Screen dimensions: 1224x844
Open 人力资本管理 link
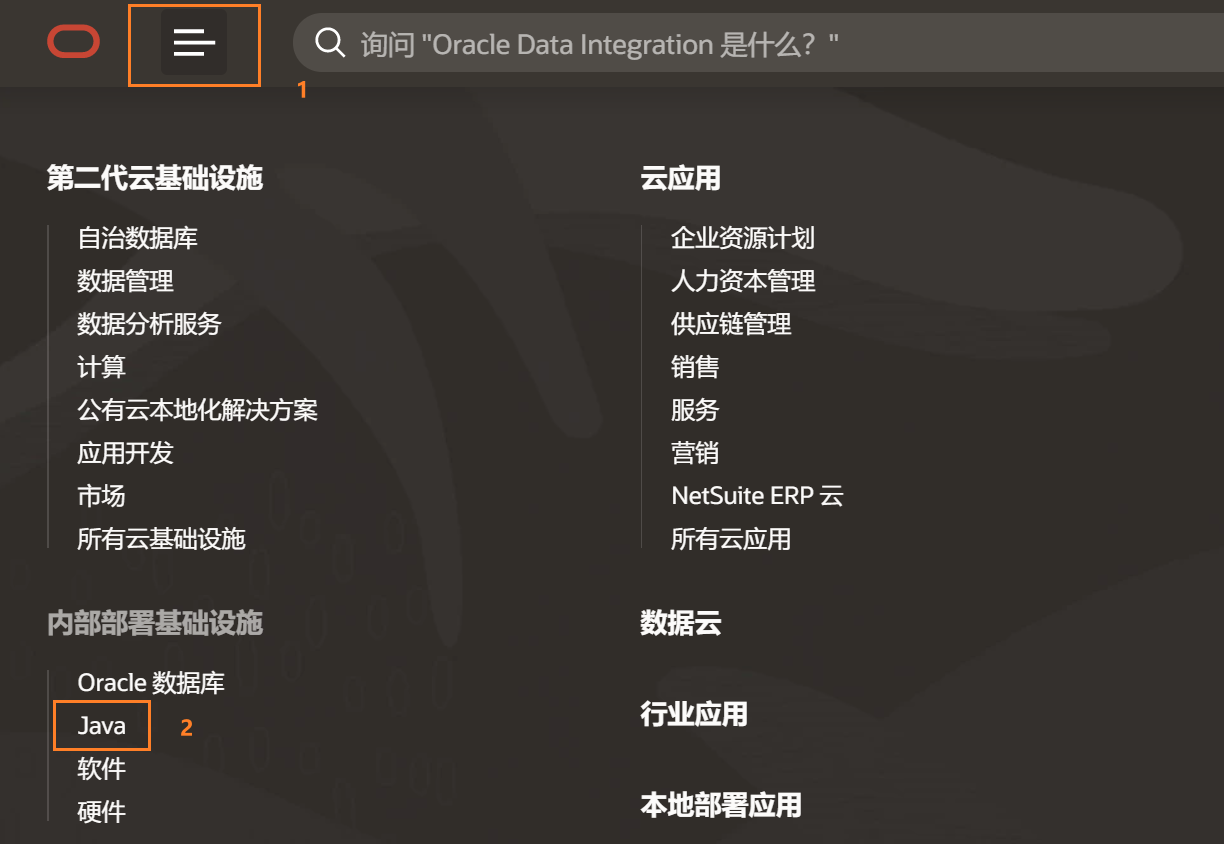[743, 281]
